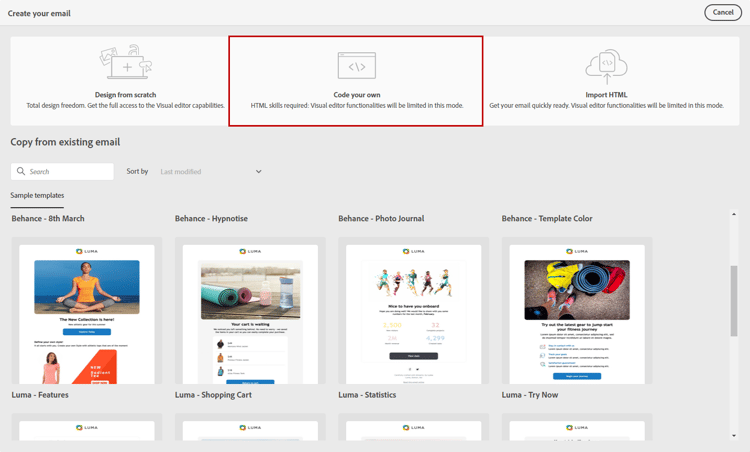The height and width of the screenshot is (452, 750).
Task: Click the Design from scratch icon
Action: tap(125, 62)
